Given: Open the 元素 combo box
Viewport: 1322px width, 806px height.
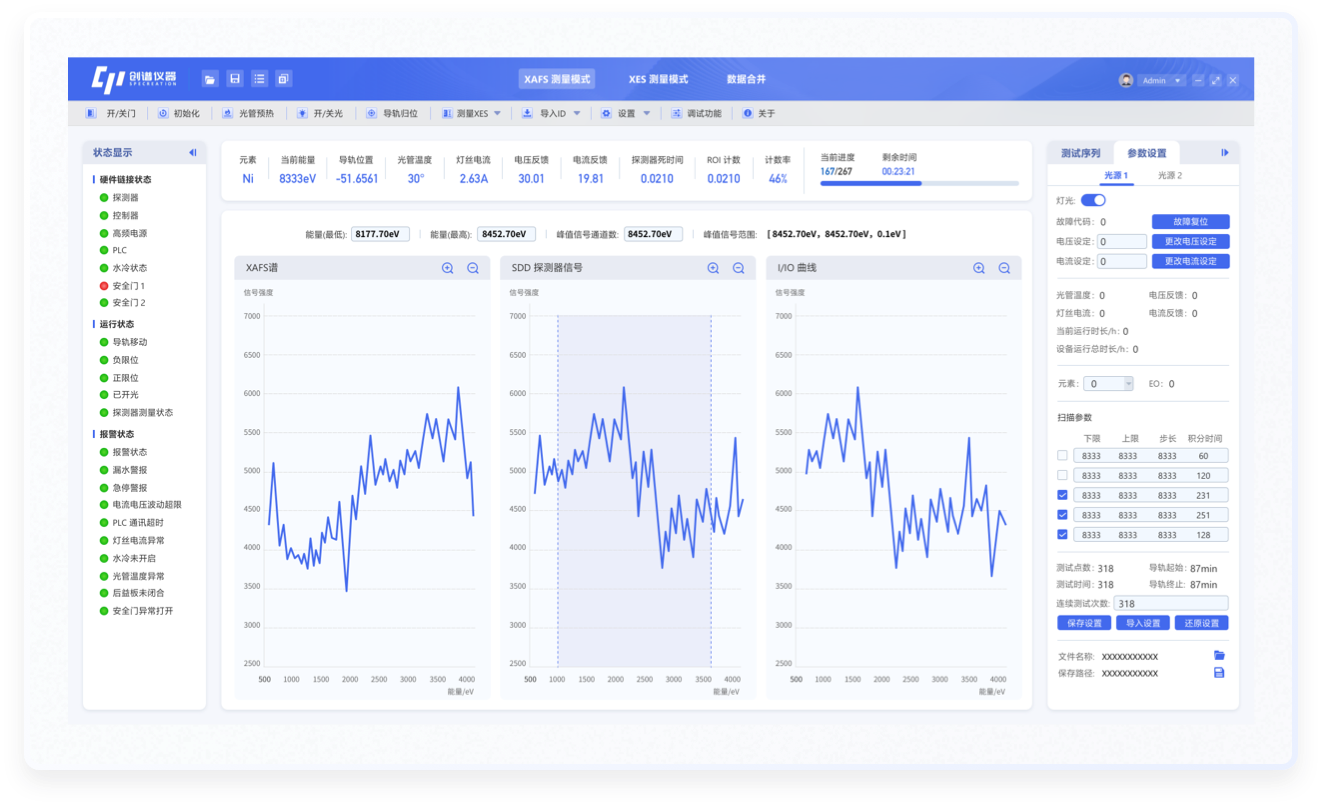Looking at the screenshot, I should click(x=1109, y=384).
